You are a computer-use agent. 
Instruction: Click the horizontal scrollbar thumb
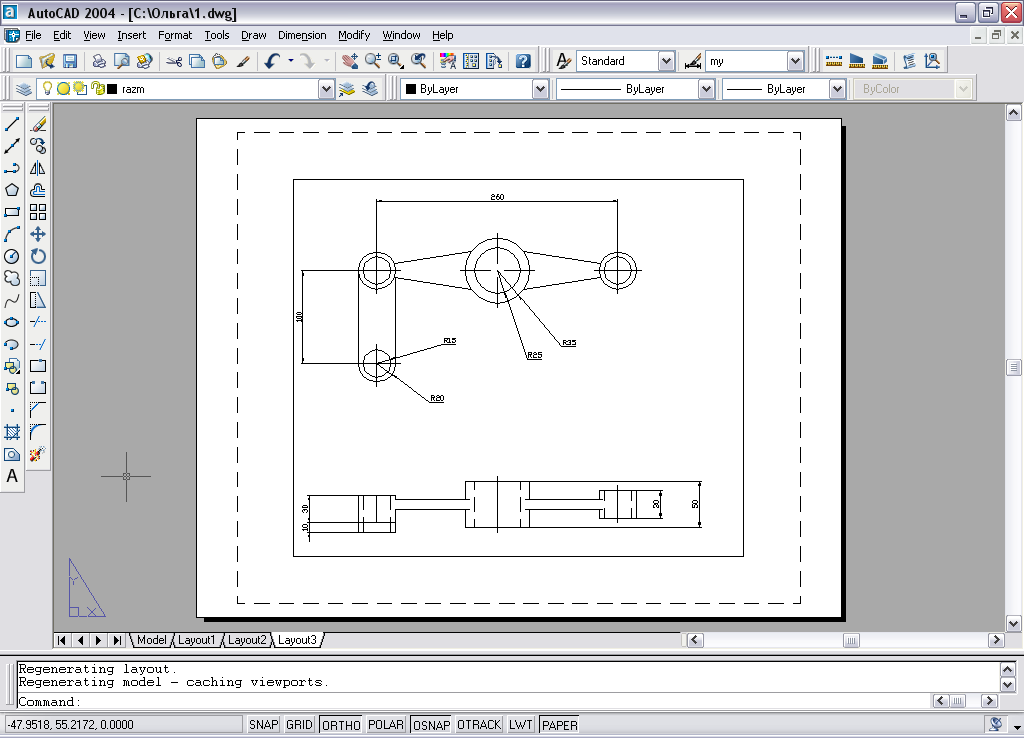click(851, 640)
